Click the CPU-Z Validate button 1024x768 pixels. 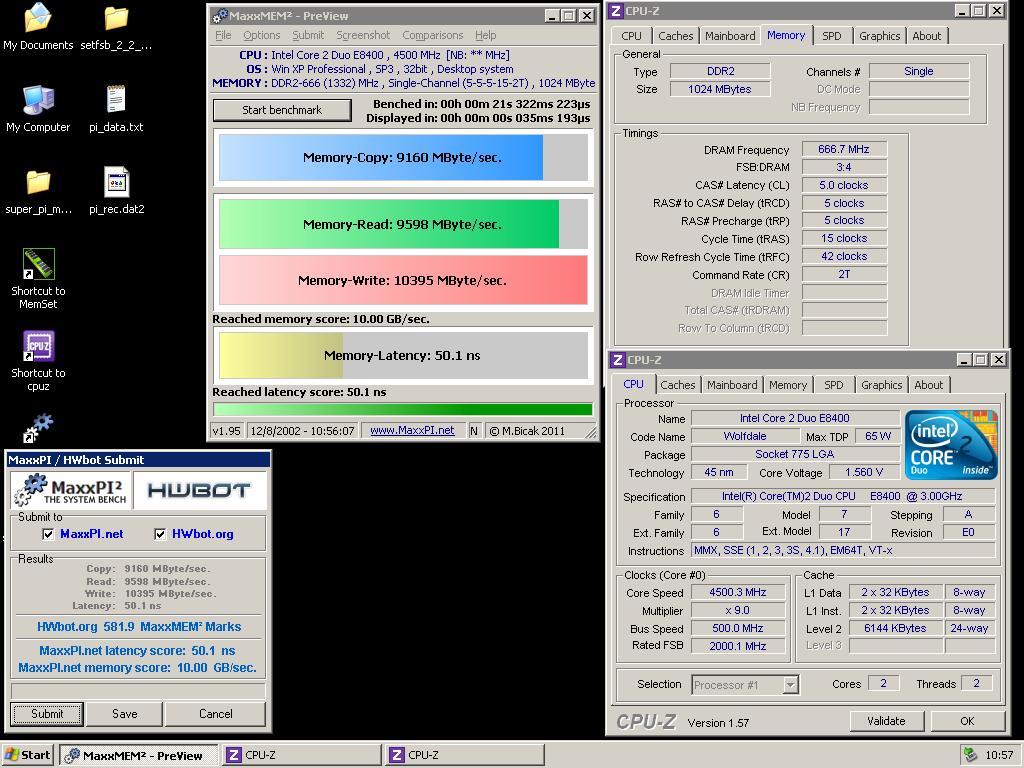point(886,721)
